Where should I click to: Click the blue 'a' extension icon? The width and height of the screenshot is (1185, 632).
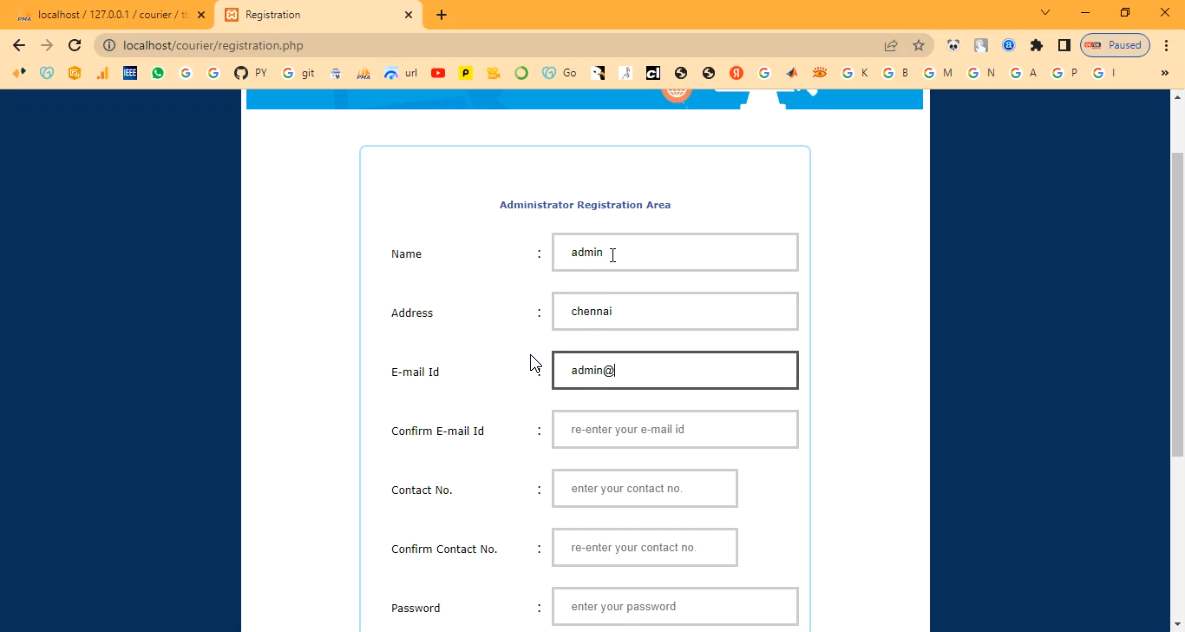coord(1008,45)
